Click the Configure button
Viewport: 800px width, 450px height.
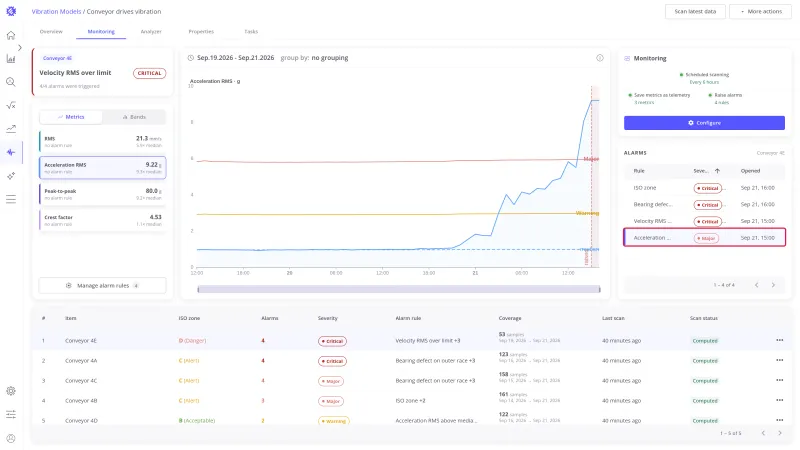click(704, 123)
